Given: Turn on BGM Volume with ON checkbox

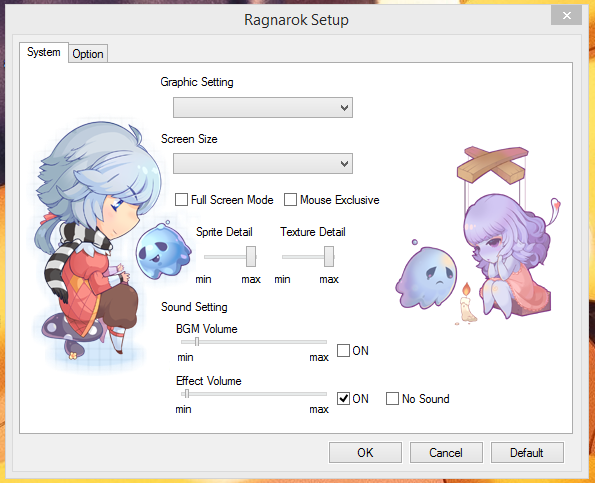Looking at the screenshot, I should click(x=343, y=350).
